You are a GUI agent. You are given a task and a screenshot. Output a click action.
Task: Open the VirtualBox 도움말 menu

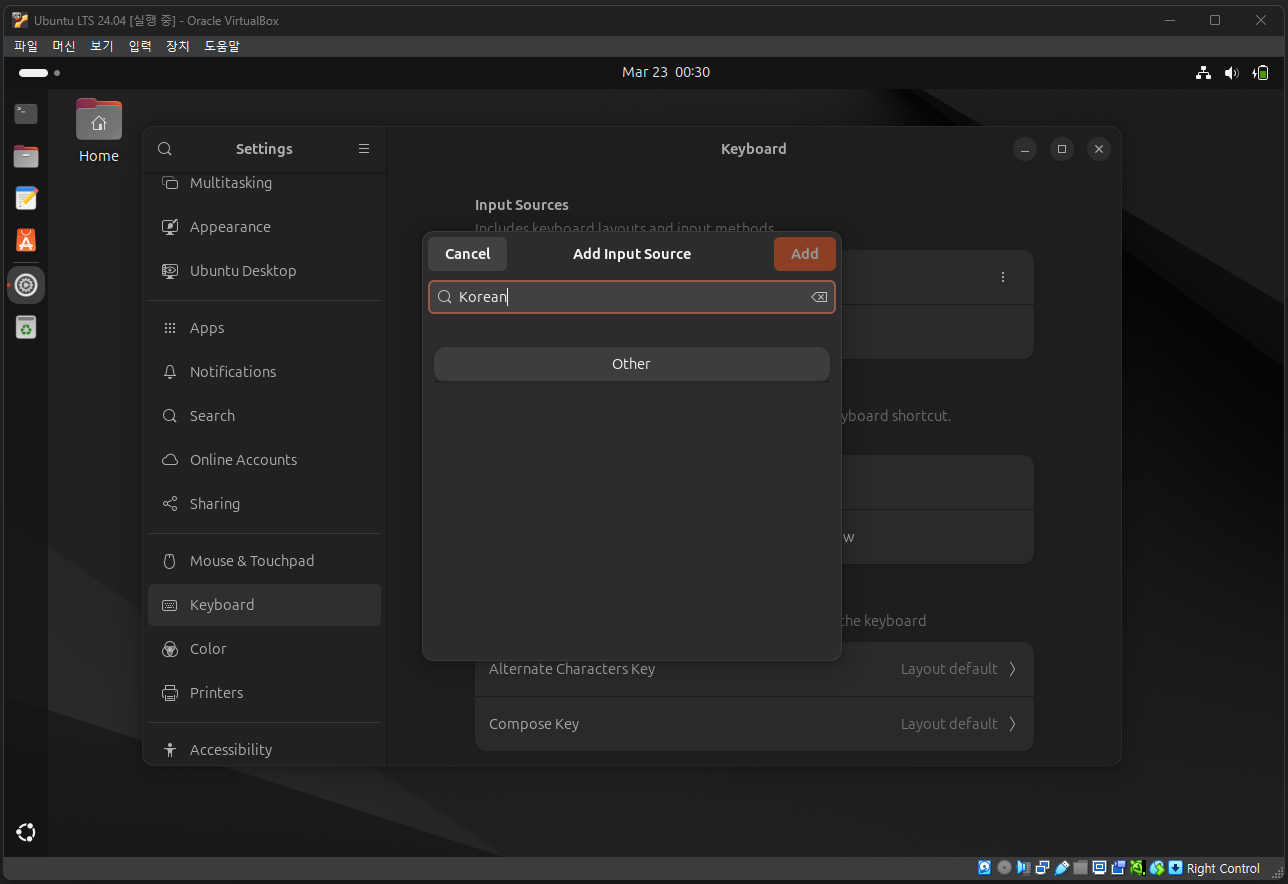click(222, 46)
